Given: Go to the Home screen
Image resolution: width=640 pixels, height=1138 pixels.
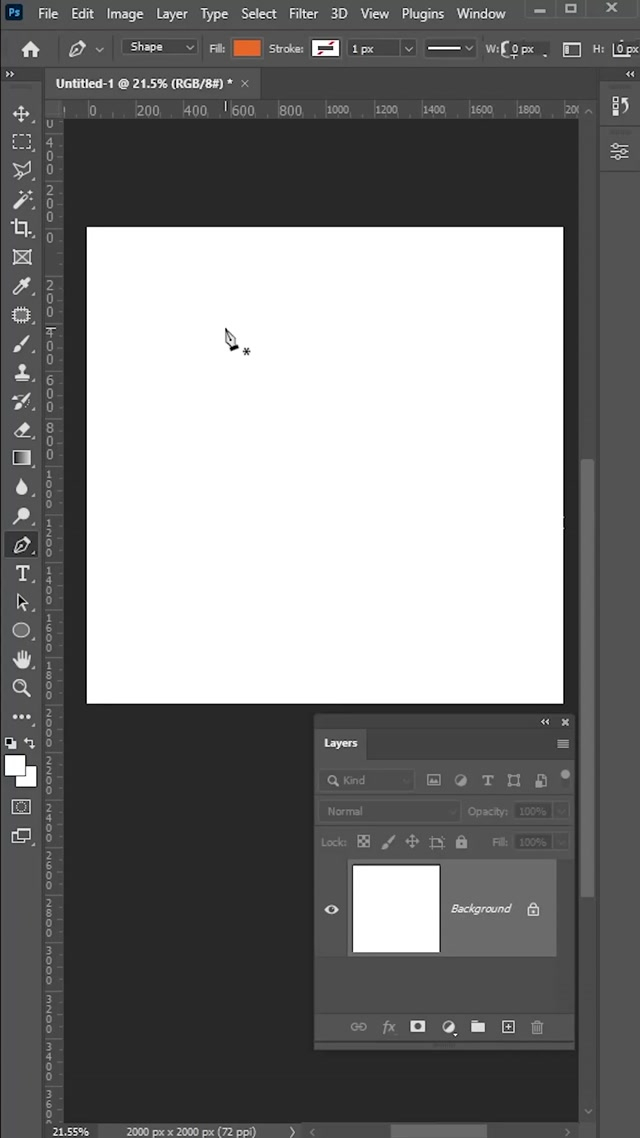Looking at the screenshot, I should 30,49.
